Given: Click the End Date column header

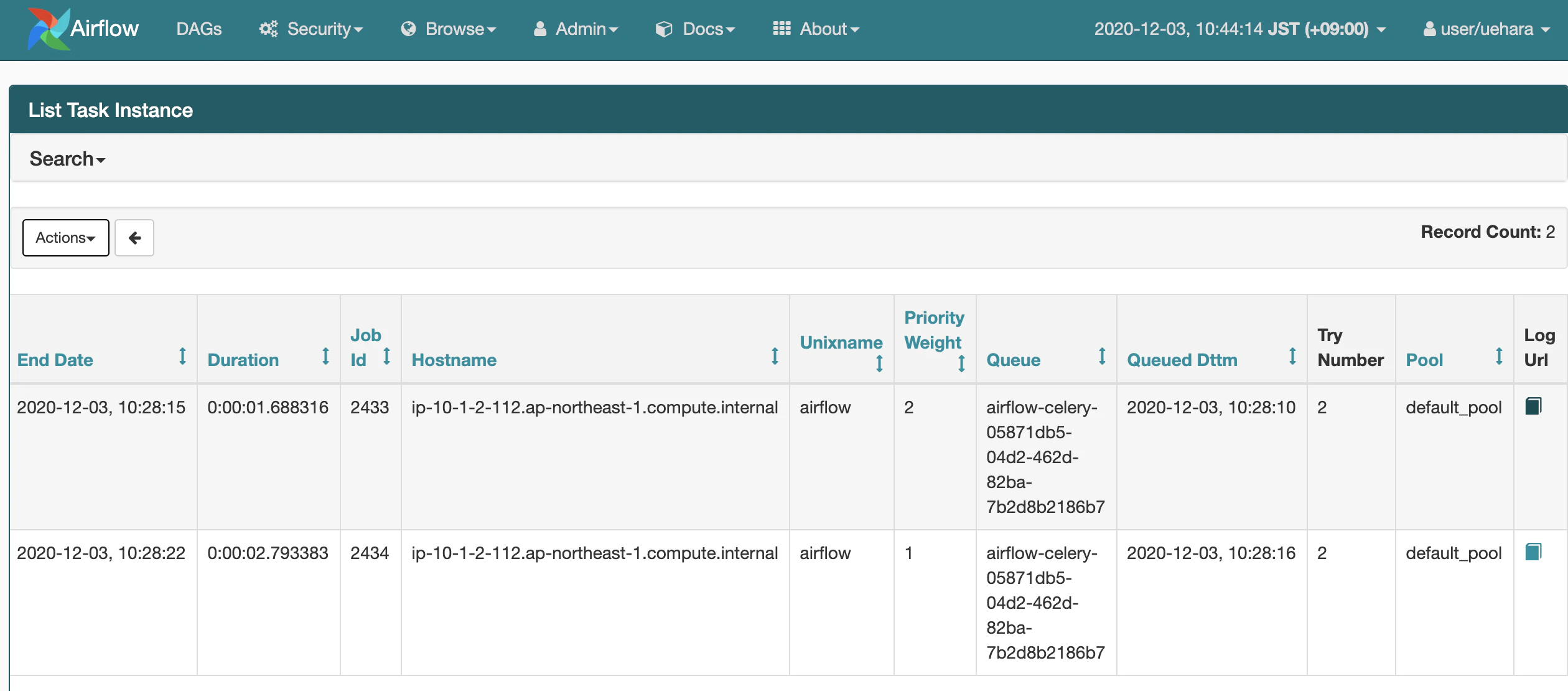Looking at the screenshot, I should 55,360.
